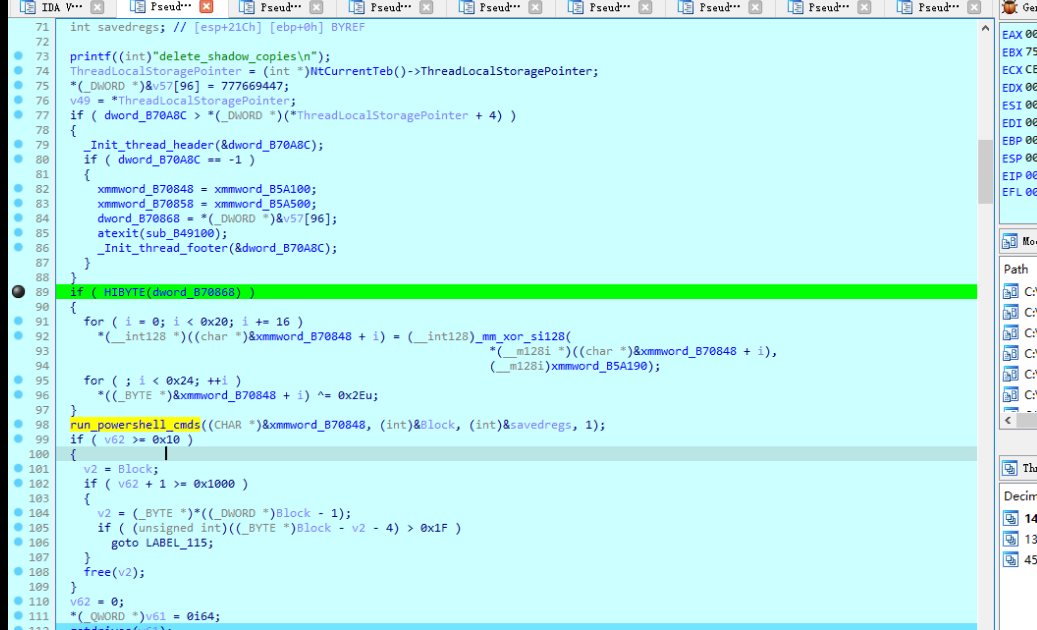Click the Modules panel icon
The width and height of the screenshot is (1037, 630).
1010,241
